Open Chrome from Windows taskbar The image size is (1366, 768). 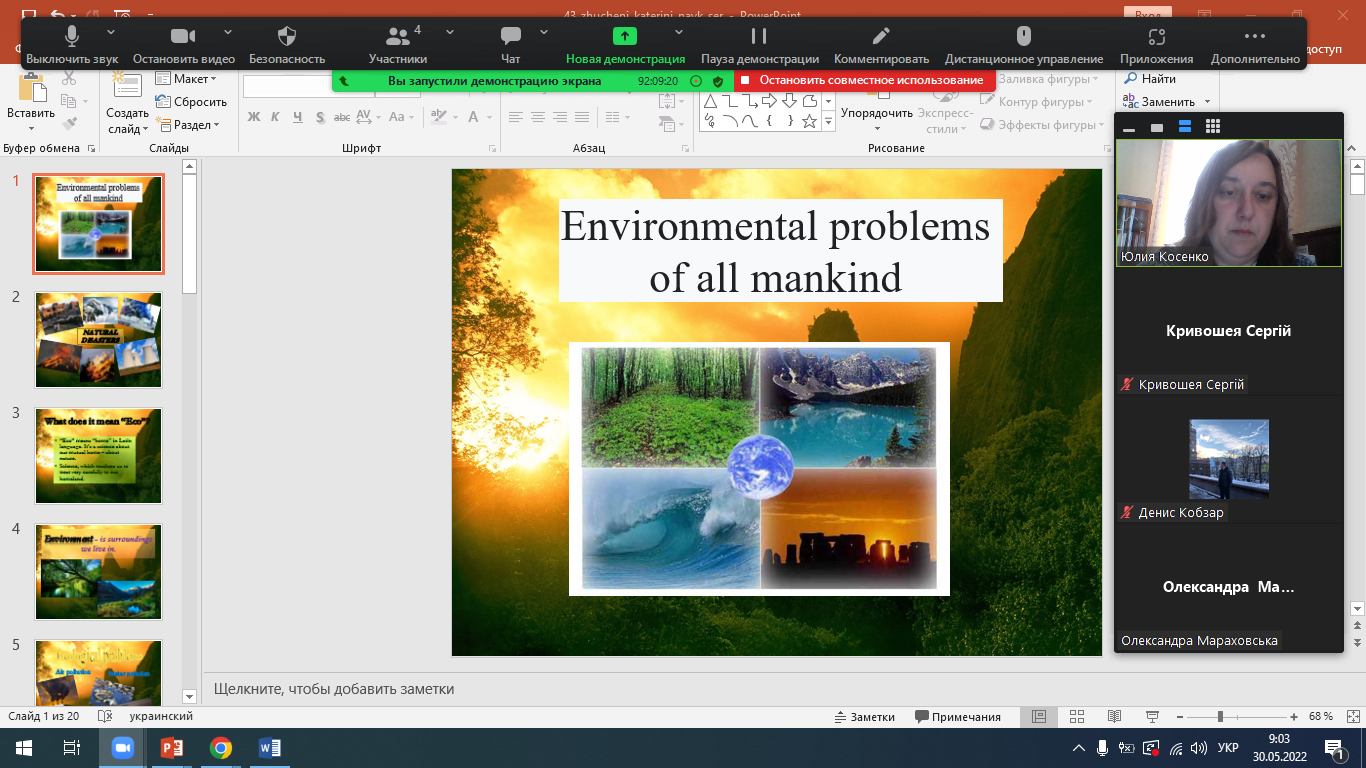(x=221, y=748)
